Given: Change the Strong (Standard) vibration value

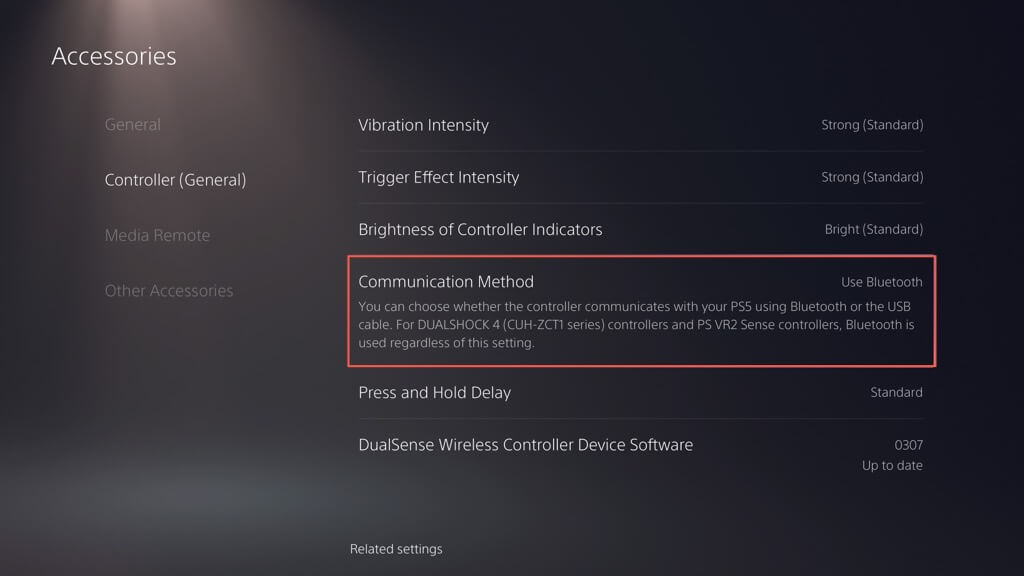Looking at the screenshot, I should tap(871, 125).
